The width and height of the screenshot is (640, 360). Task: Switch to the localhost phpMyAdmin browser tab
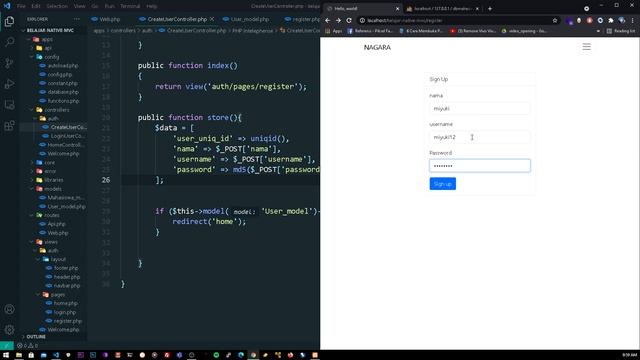[443, 9]
